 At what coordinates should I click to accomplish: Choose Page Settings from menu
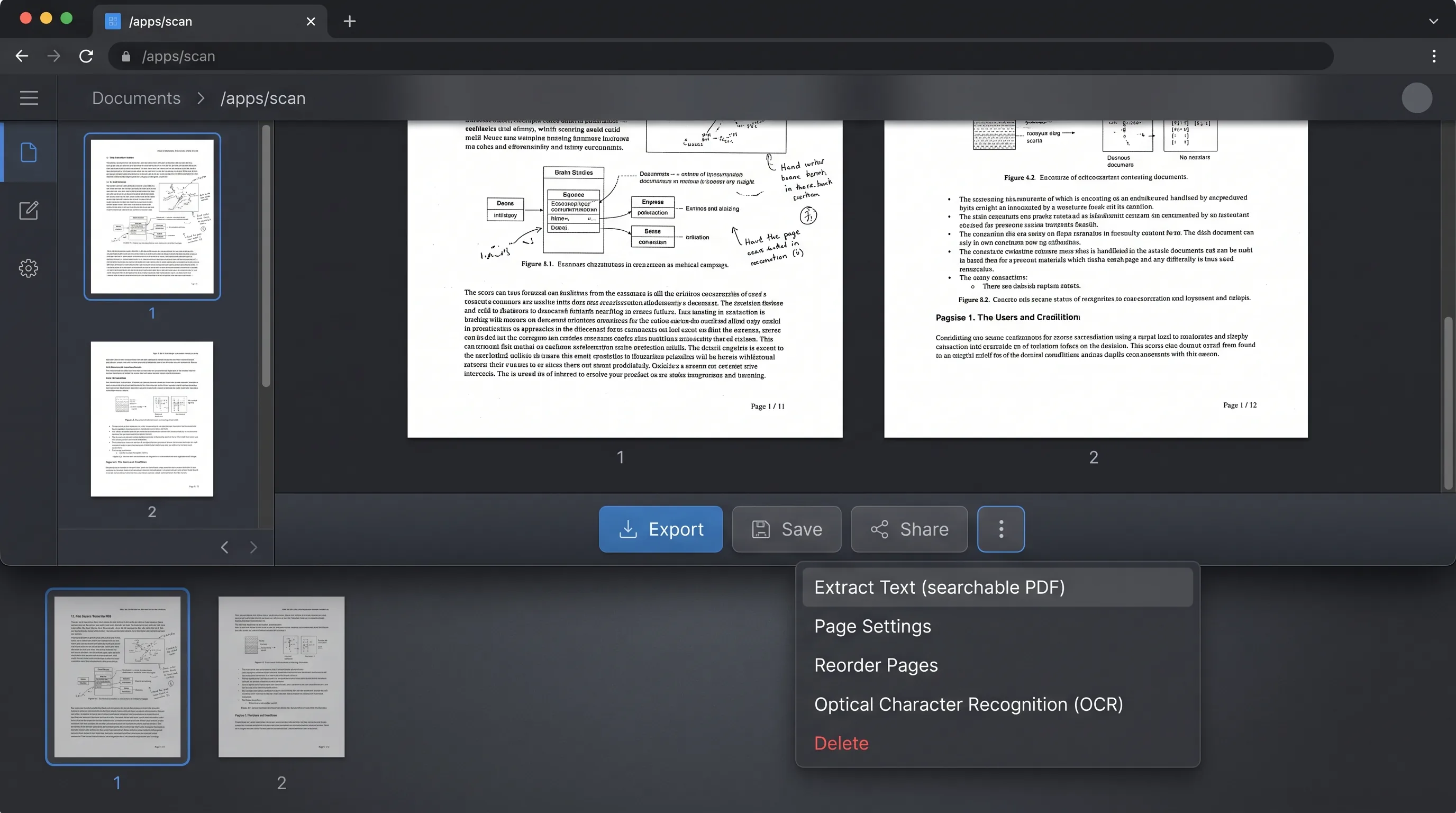coord(998,627)
